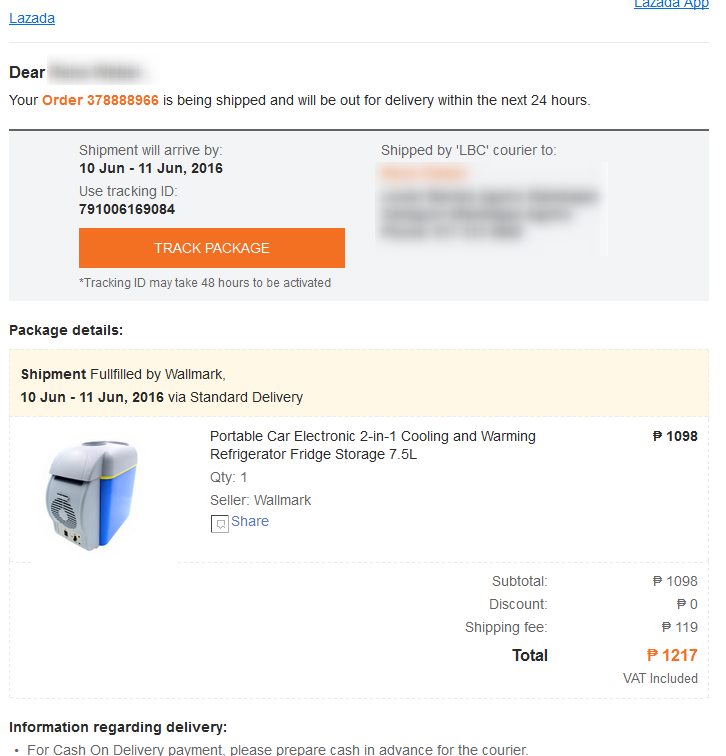Screen dimensions: 726x756
Task: Click the Seller: Wallmark text
Action: pos(261,499)
